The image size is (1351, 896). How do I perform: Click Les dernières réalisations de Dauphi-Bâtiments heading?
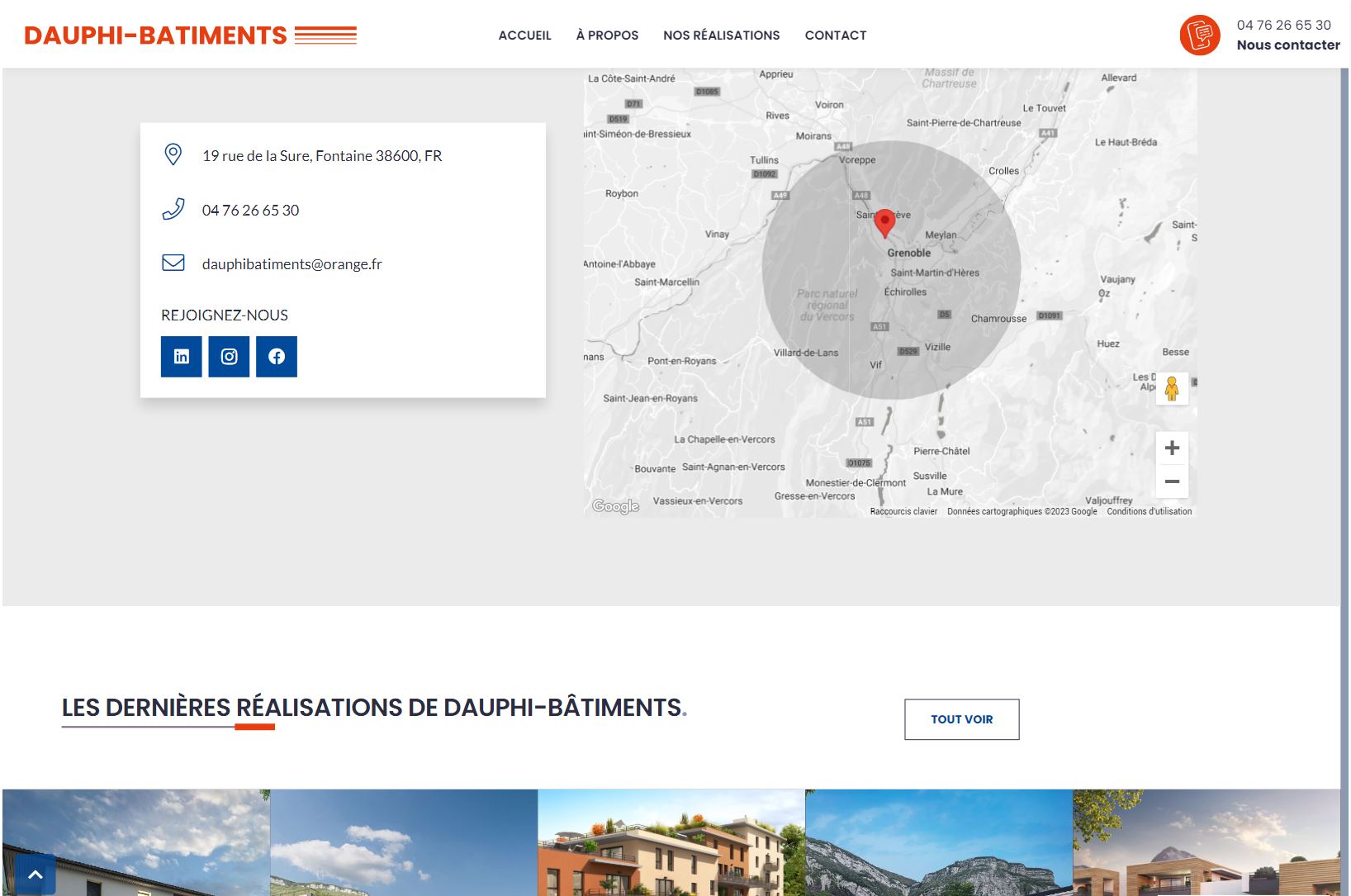(374, 708)
